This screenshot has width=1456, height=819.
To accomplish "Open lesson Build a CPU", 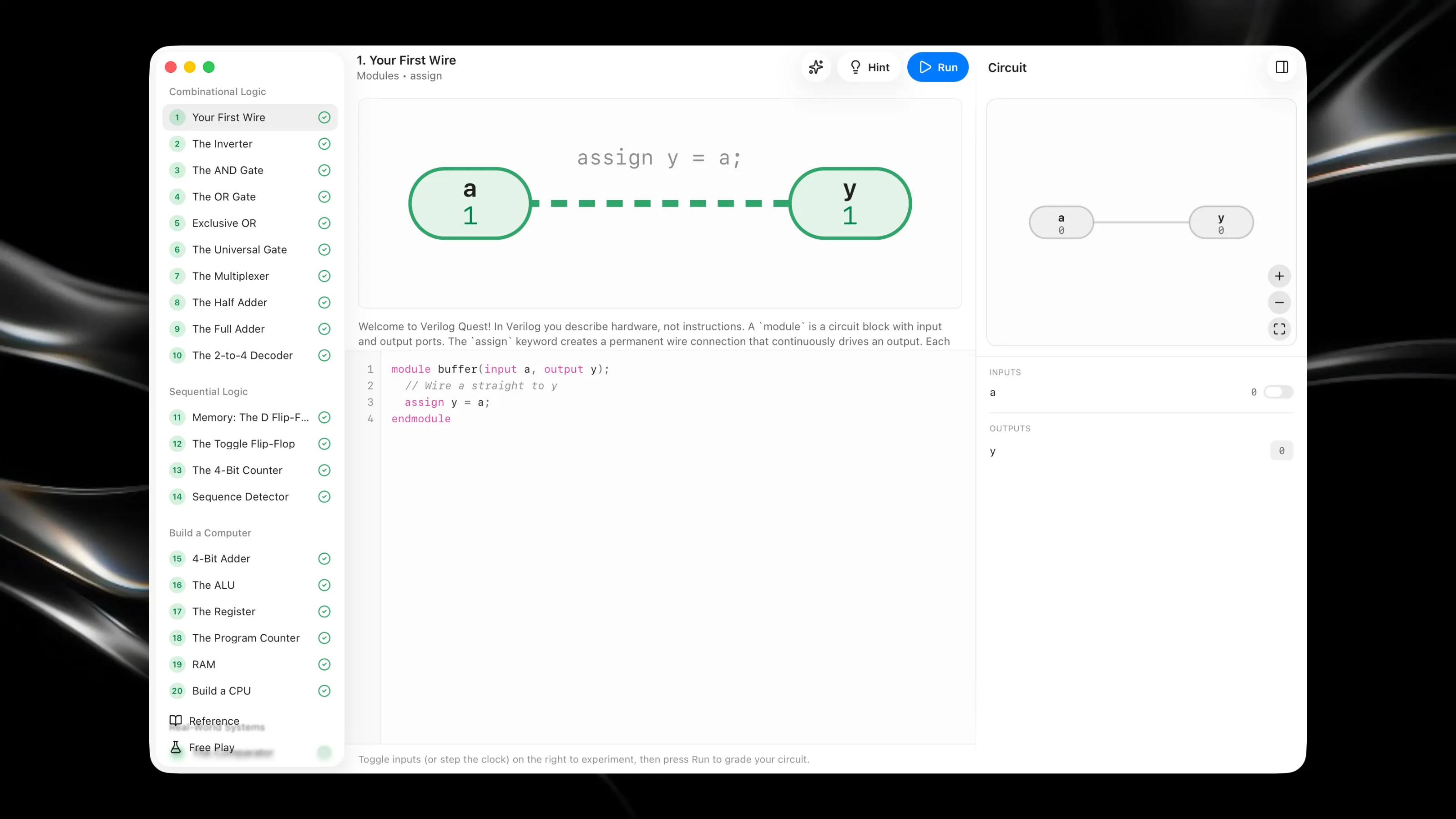I will pos(250,691).
